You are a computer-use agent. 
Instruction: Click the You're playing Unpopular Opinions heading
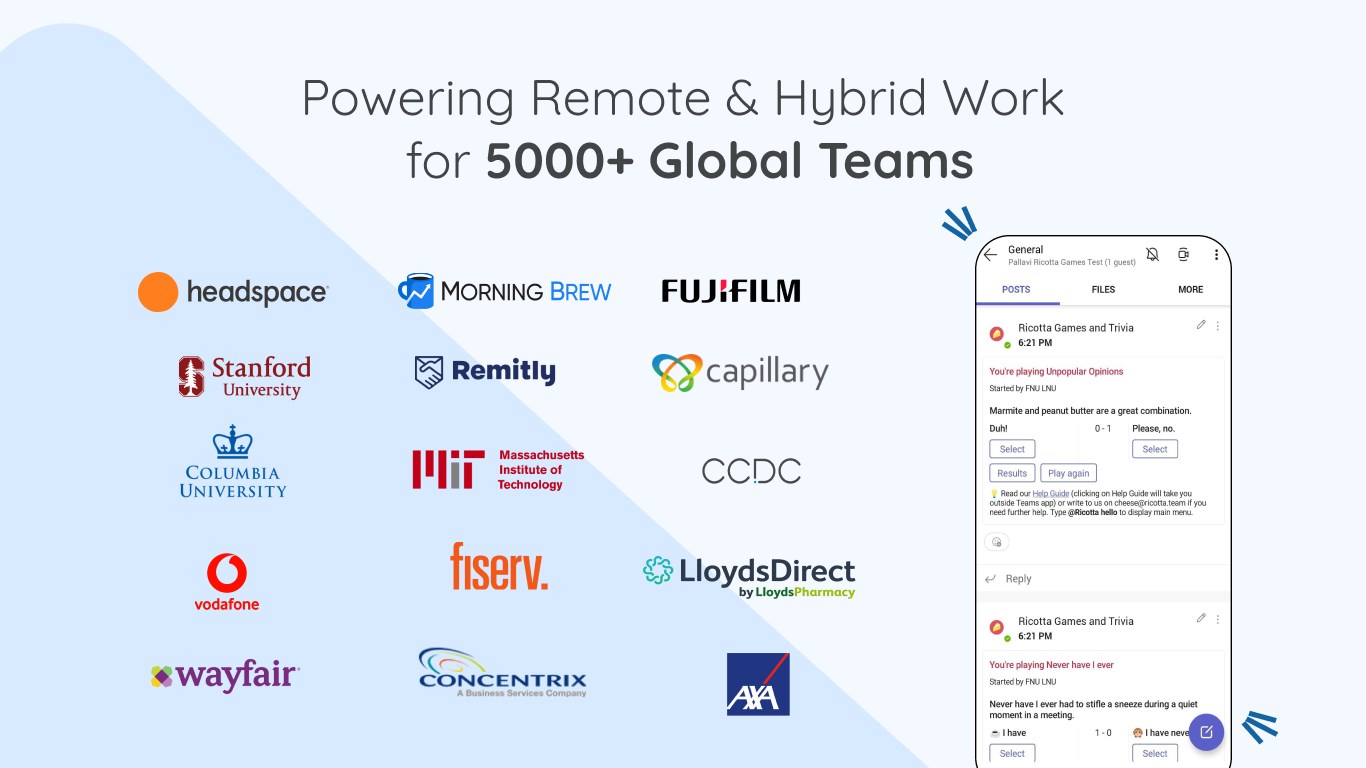pyautogui.click(x=1056, y=371)
